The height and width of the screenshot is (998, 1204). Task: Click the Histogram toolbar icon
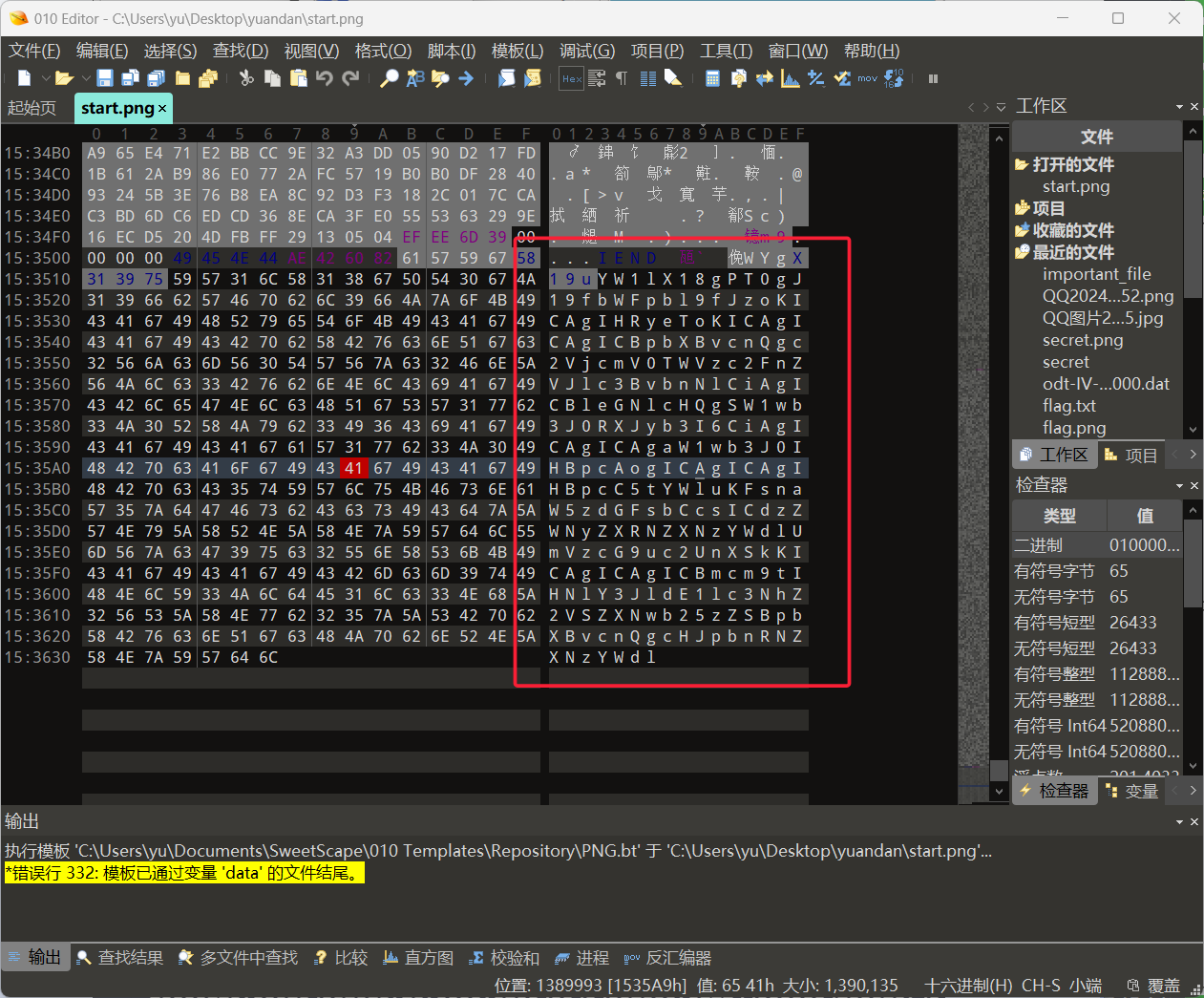pyautogui.click(x=790, y=78)
